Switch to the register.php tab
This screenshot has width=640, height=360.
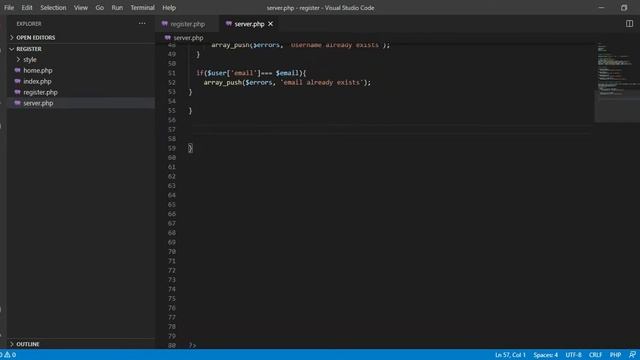click(187, 24)
